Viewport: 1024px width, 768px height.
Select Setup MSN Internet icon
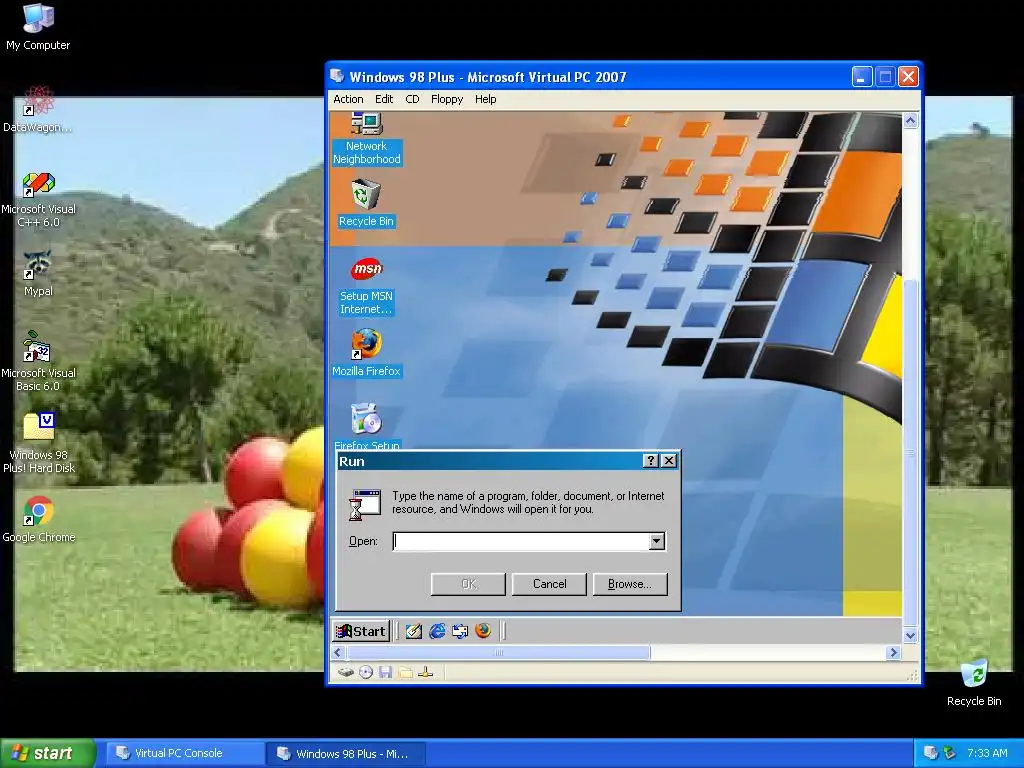coord(366,286)
